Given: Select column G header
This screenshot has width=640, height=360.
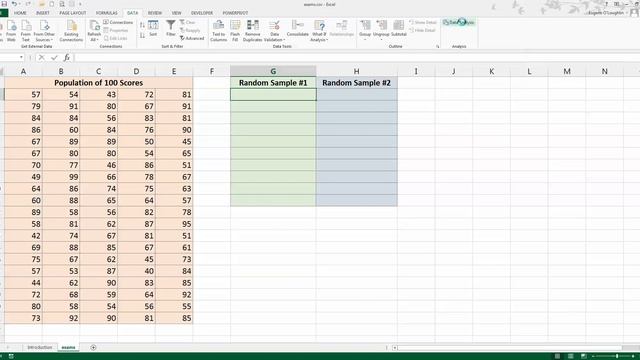Looking at the screenshot, I should tap(273, 71).
